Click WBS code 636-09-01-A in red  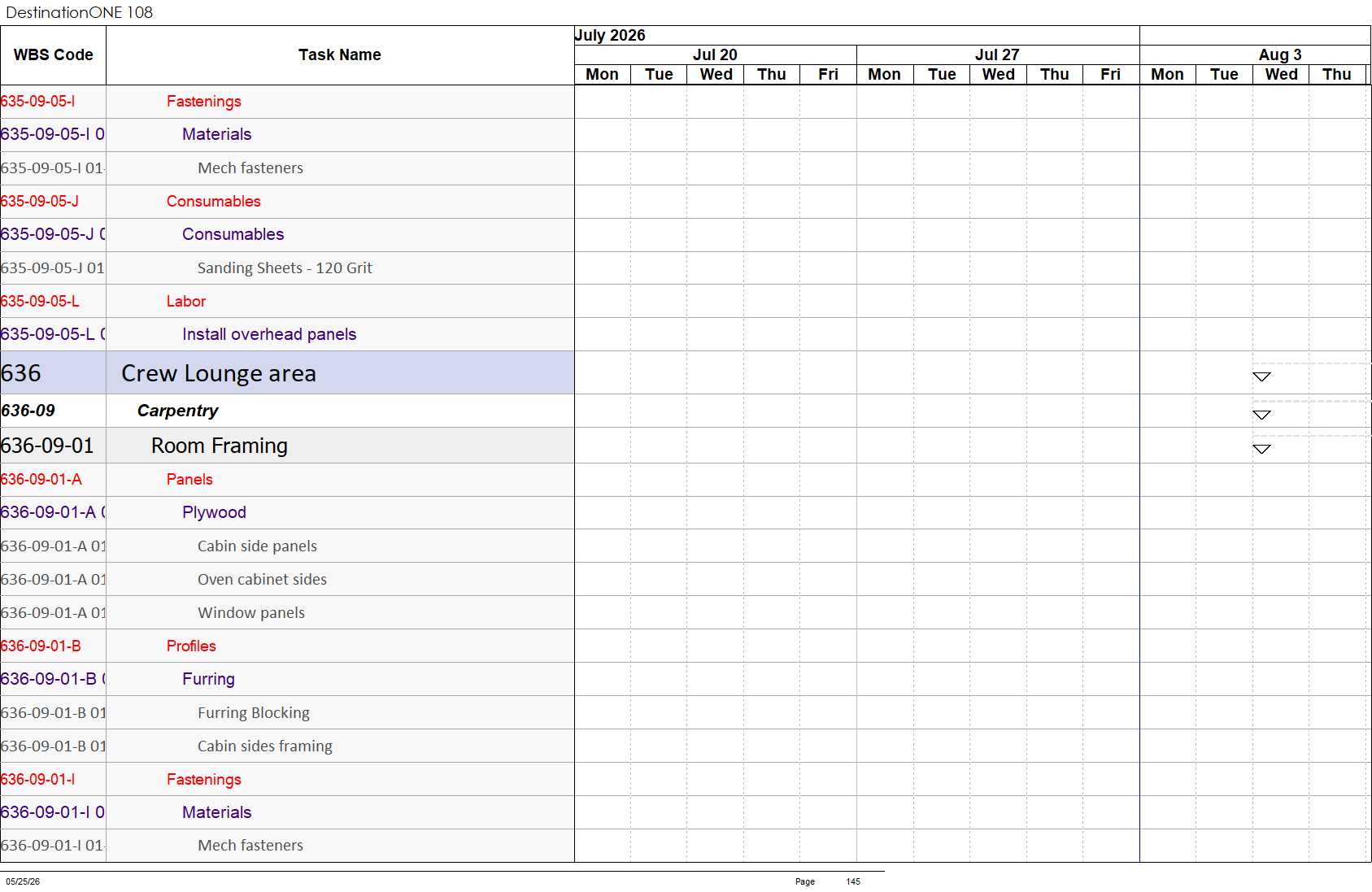click(x=41, y=480)
